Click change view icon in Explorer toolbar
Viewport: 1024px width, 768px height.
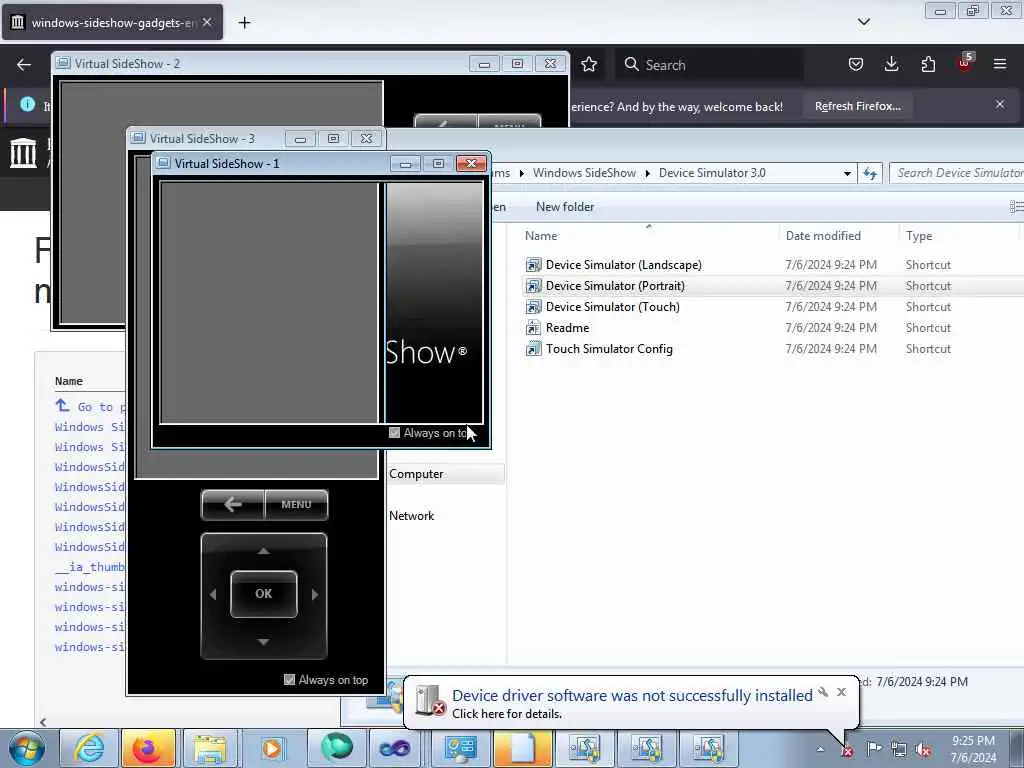pyautogui.click(x=1016, y=206)
